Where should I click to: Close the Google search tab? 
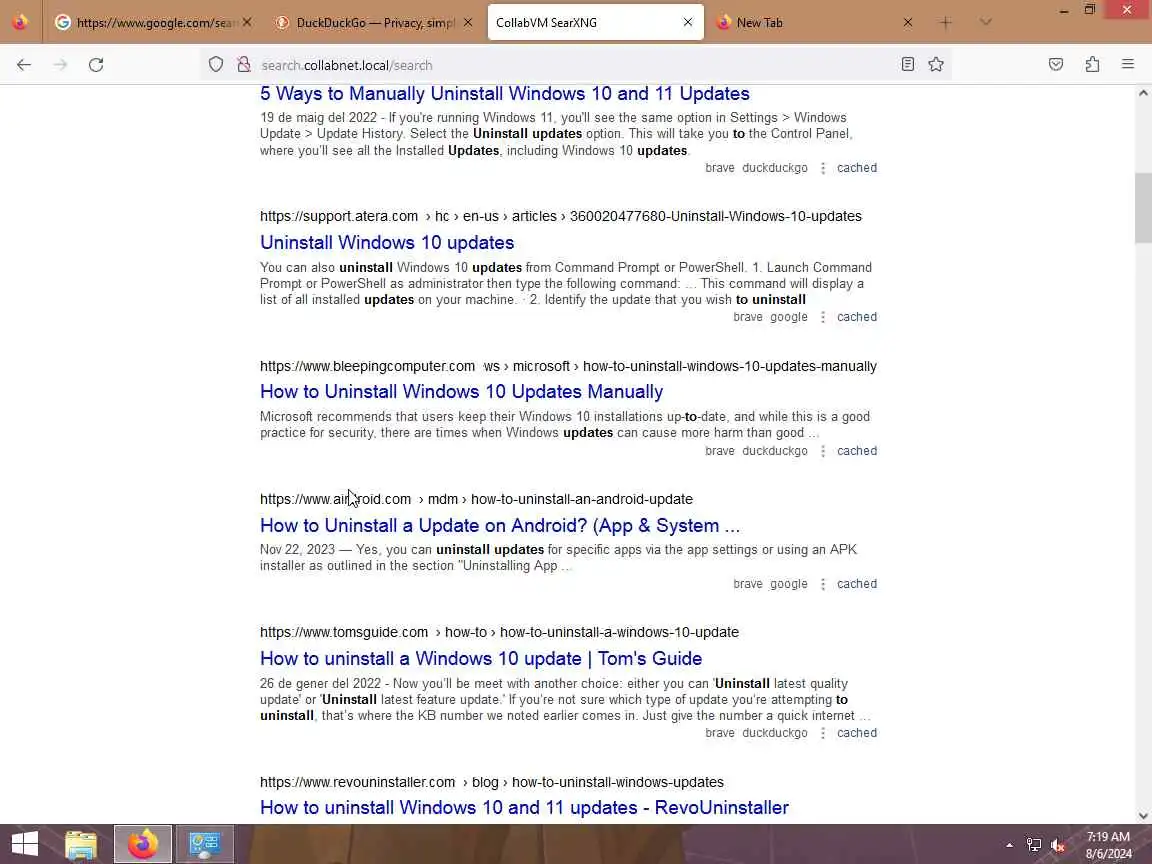pos(247,23)
